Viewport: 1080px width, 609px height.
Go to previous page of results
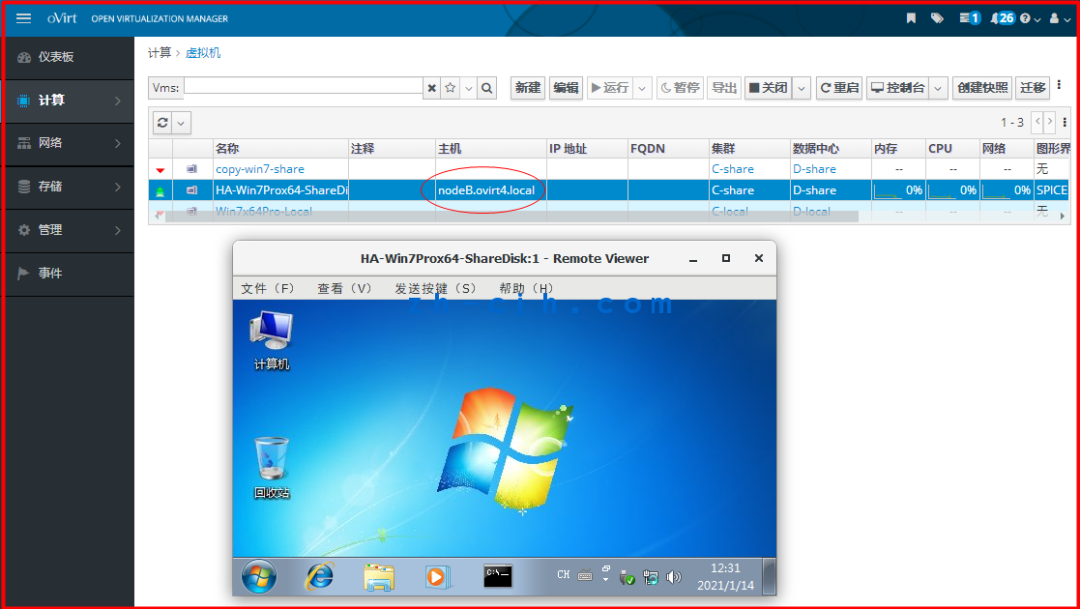pos(1037,122)
